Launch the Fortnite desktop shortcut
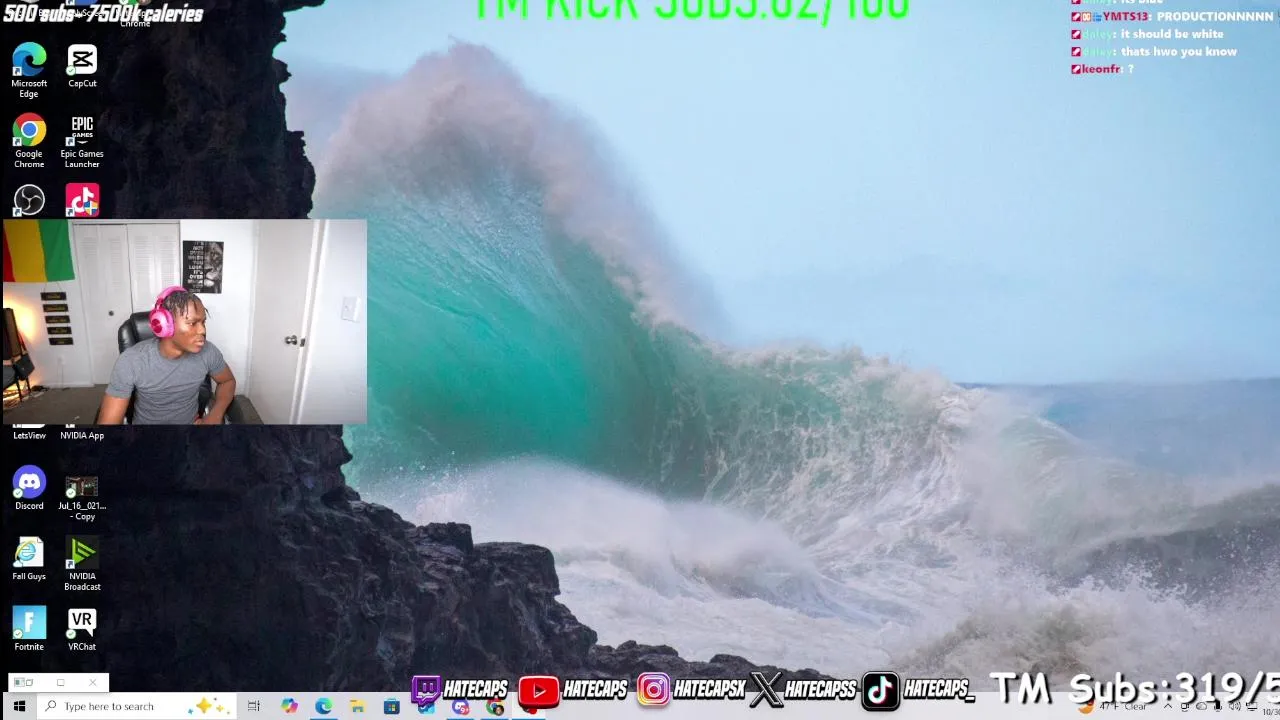 (29, 630)
